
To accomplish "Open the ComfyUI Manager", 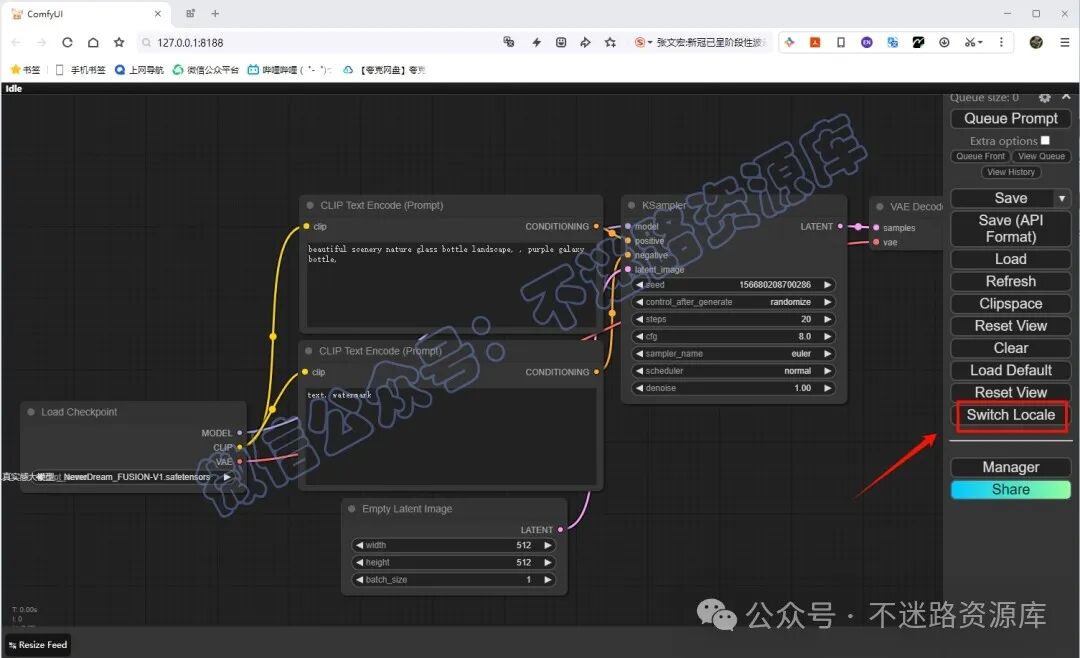I will coord(1010,467).
